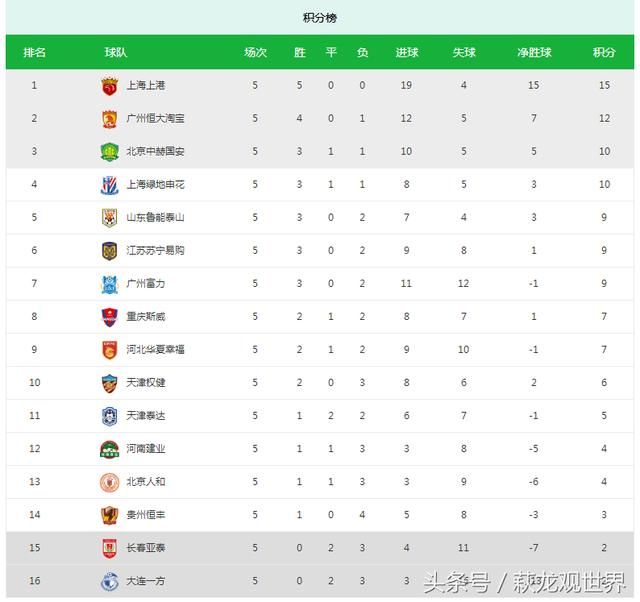
Task: Click the 长春亚泰 team name text
Action: tap(146, 548)
